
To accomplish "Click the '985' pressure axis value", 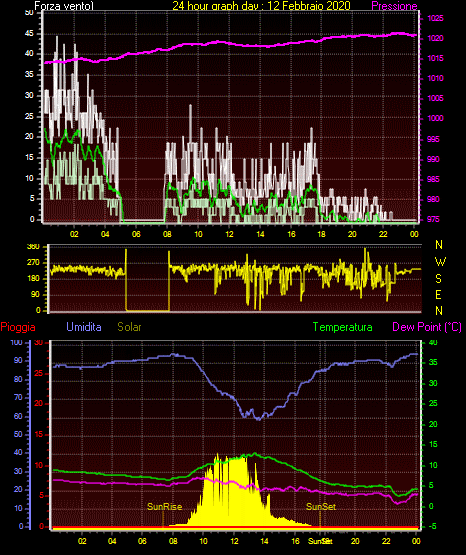I will pyautogui.click(x=433, y=179).
